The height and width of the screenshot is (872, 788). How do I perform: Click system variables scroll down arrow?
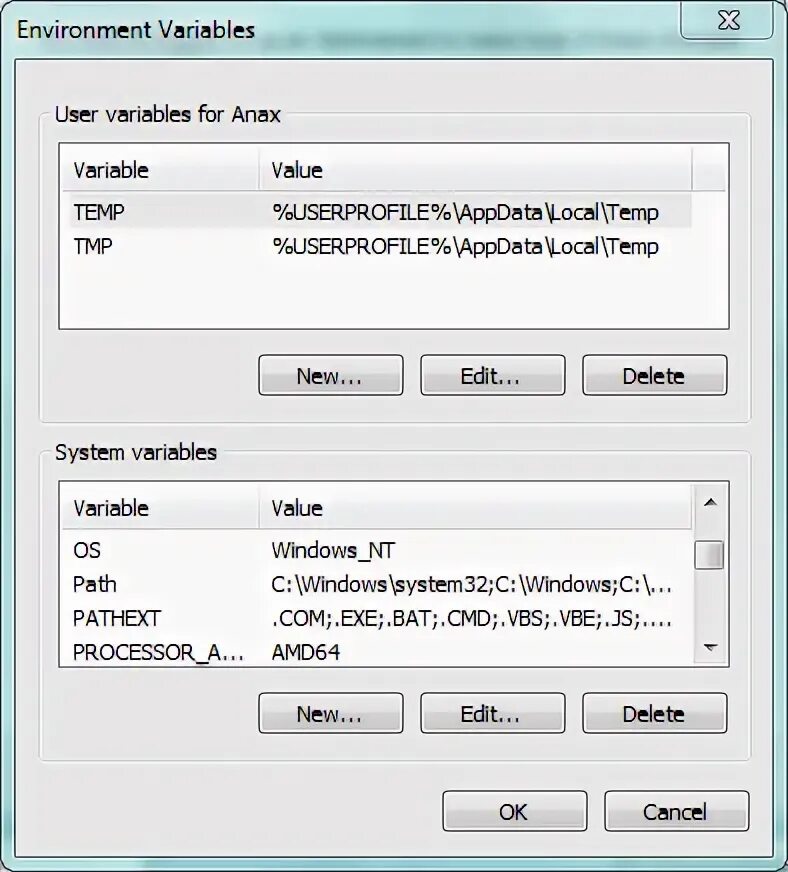[x=710, y=647]
